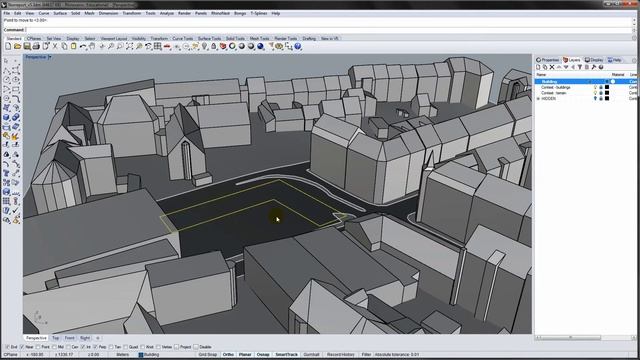Click the light bulb hide/show icon
Screen dimensions: 640x360
pyautogui.click(x=204, y=47)
